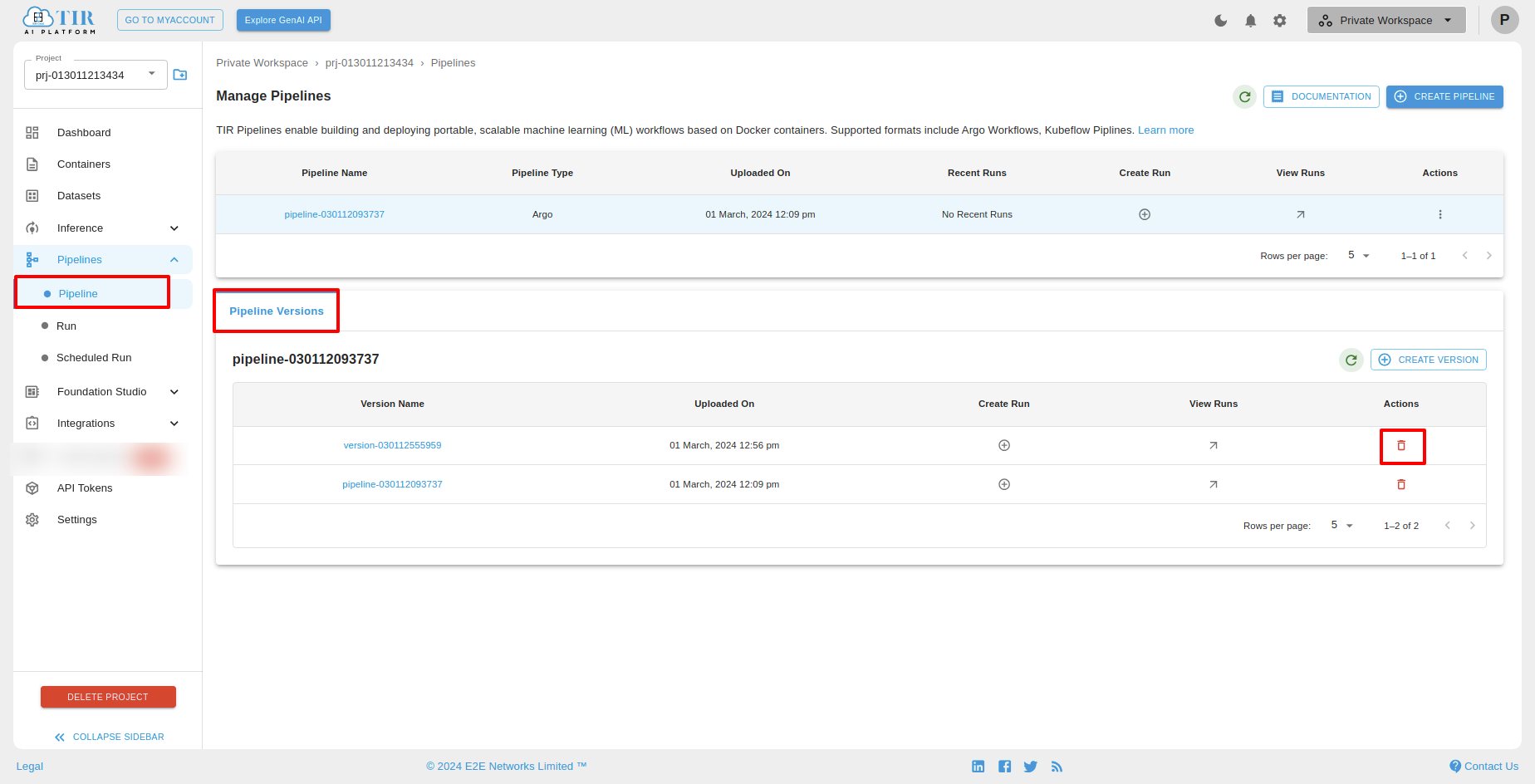The height and width of the screenshot is (784, 1535).
Task: Refresh the pipeline versions list
Action: [x=1351, y=360]
